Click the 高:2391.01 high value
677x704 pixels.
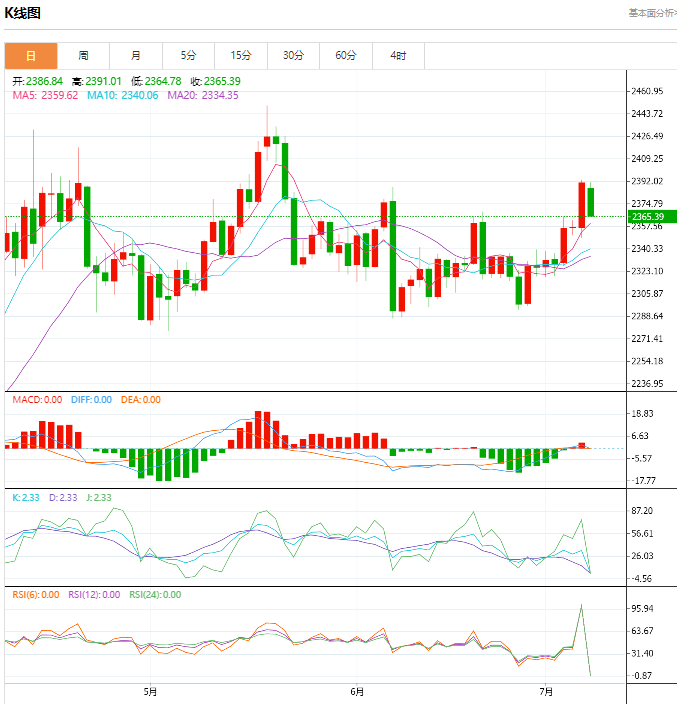97,81
